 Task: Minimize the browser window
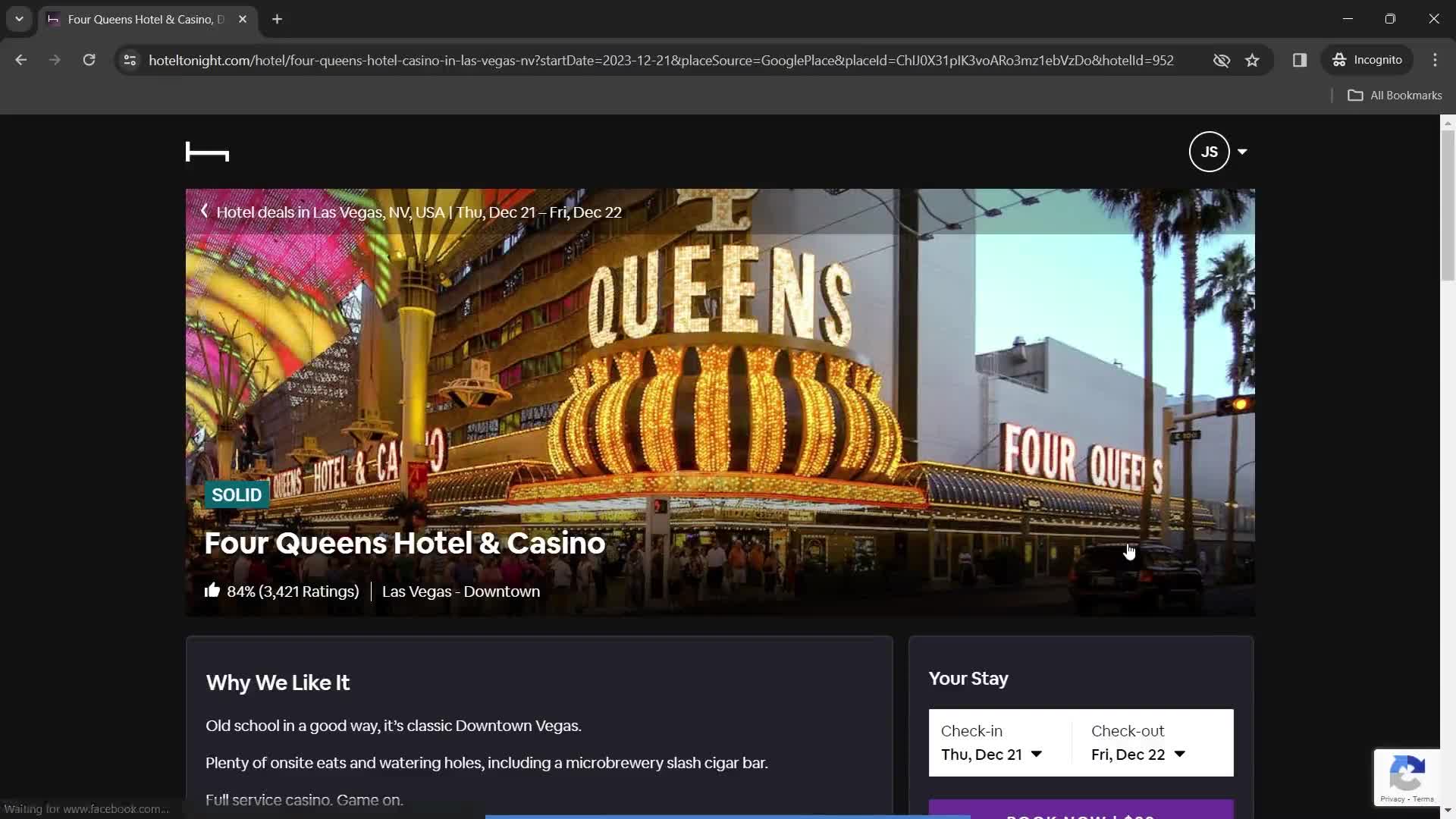[x=1348, y=19]
